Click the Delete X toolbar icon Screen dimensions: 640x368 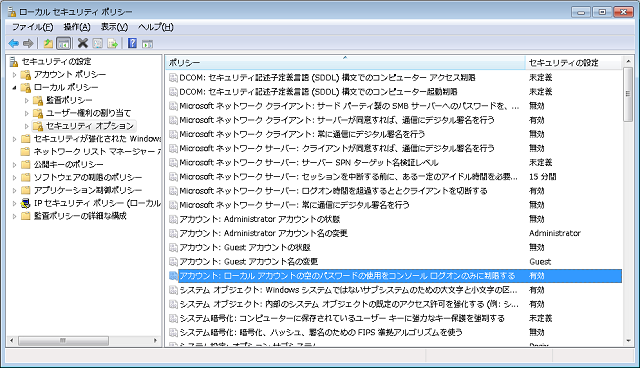click(x=83, y=43)
